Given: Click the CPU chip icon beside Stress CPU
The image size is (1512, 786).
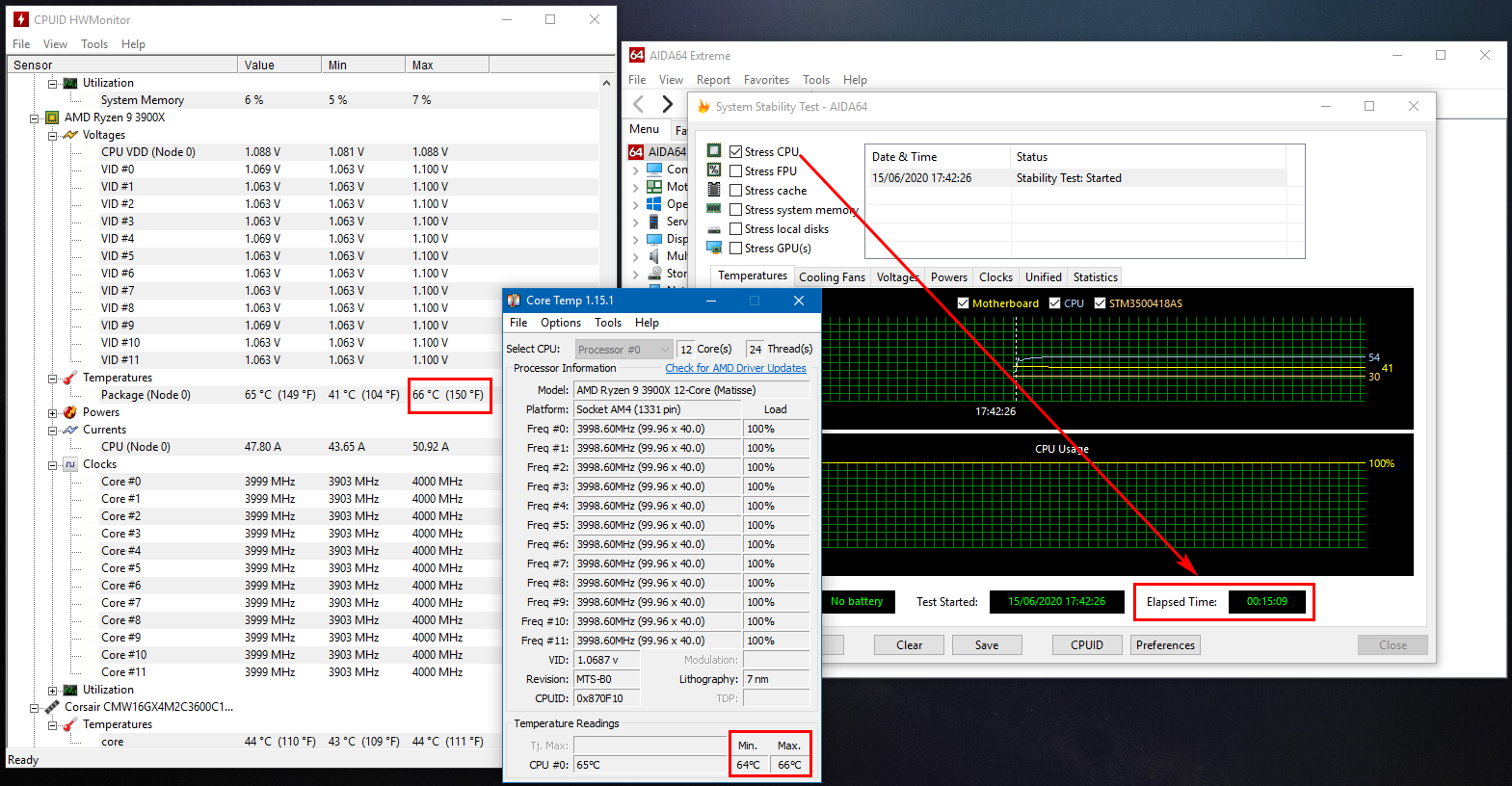Looking at the screenshot, I should coord(714,150).
